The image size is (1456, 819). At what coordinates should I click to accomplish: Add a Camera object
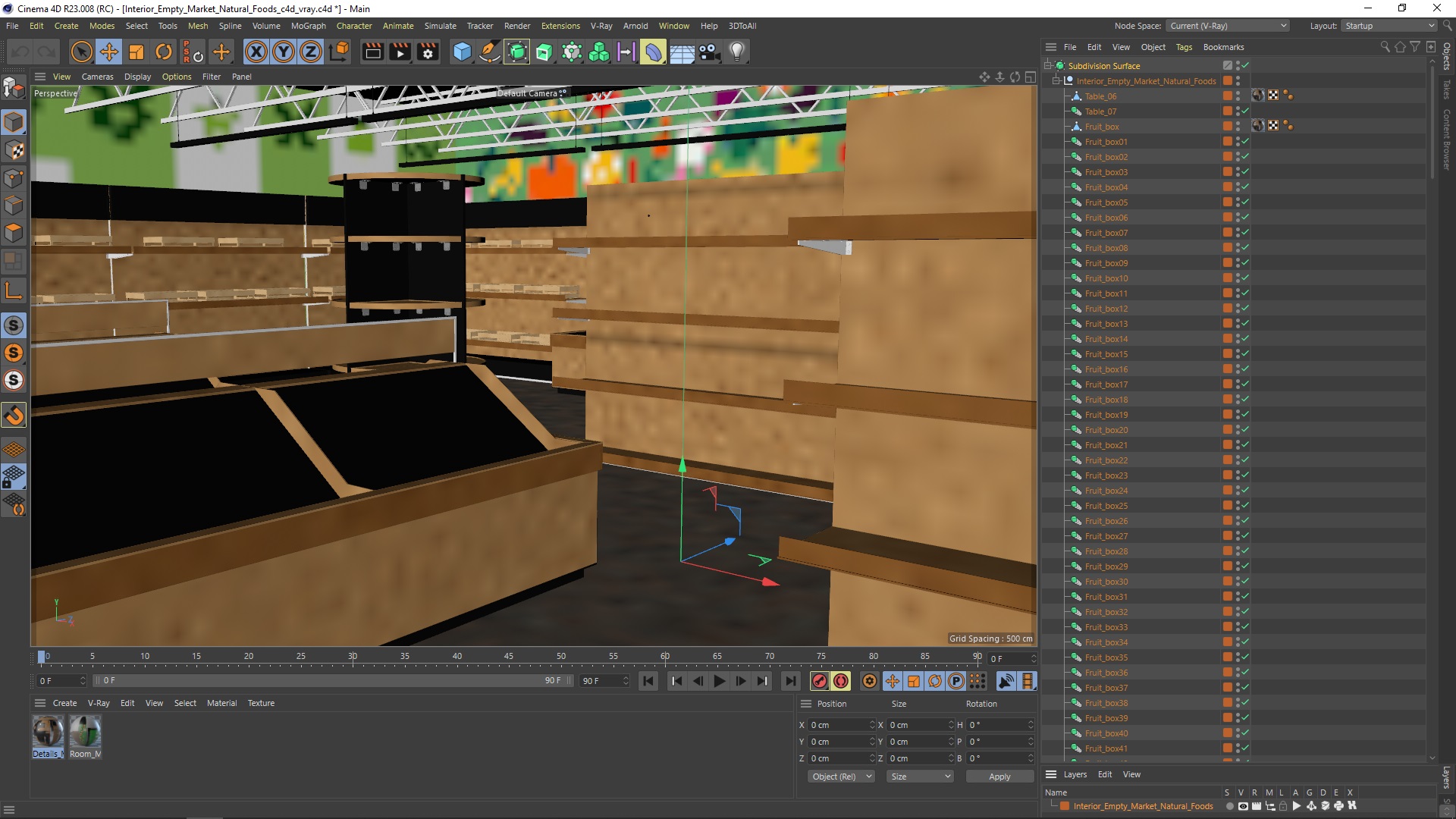[709, 52]
